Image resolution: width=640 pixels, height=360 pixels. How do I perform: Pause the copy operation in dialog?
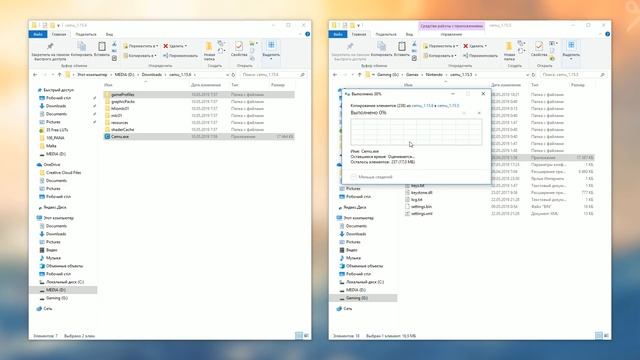point(464,113)
